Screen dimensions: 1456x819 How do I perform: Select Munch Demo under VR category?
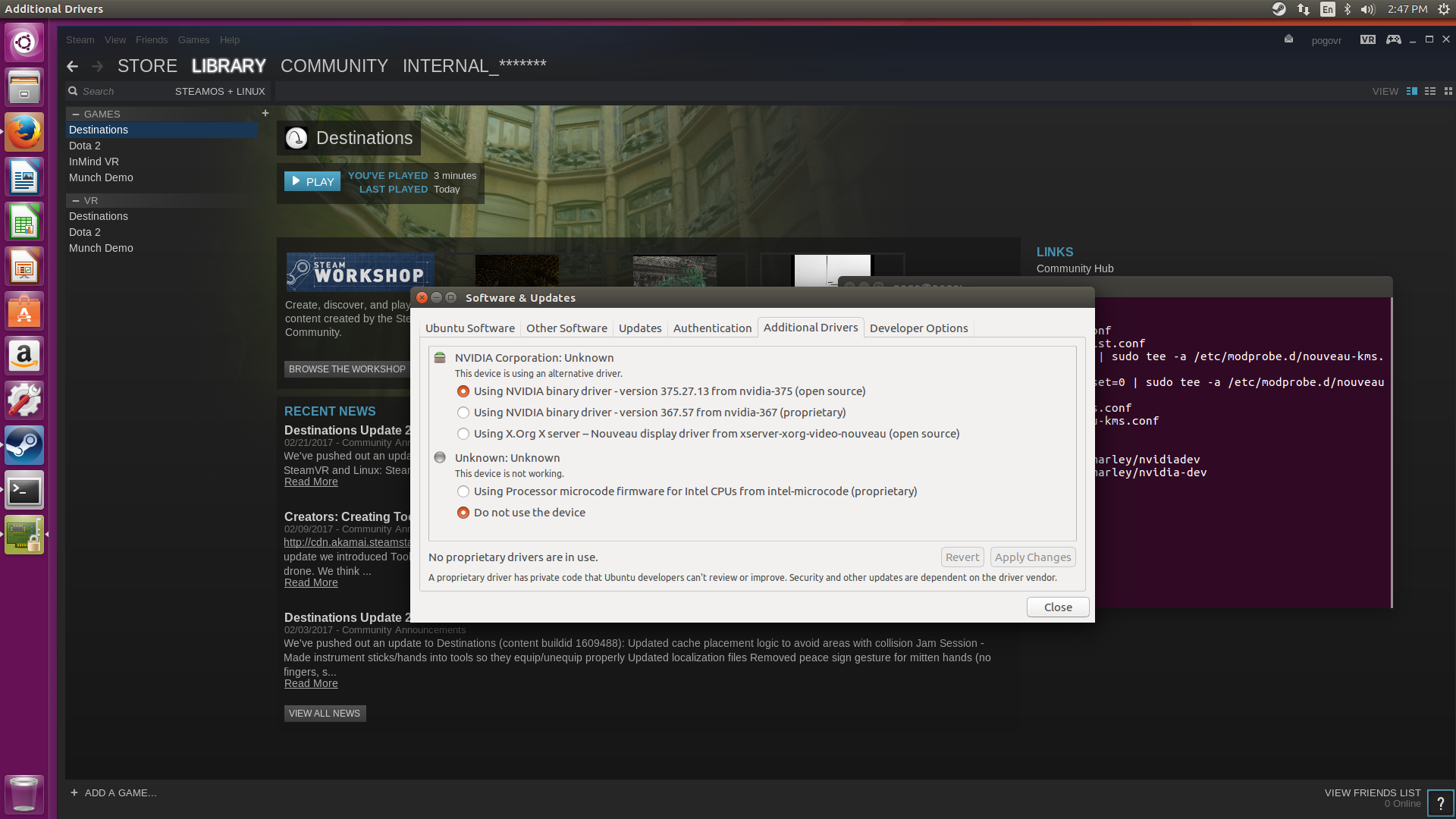click(x=101, y=248)
